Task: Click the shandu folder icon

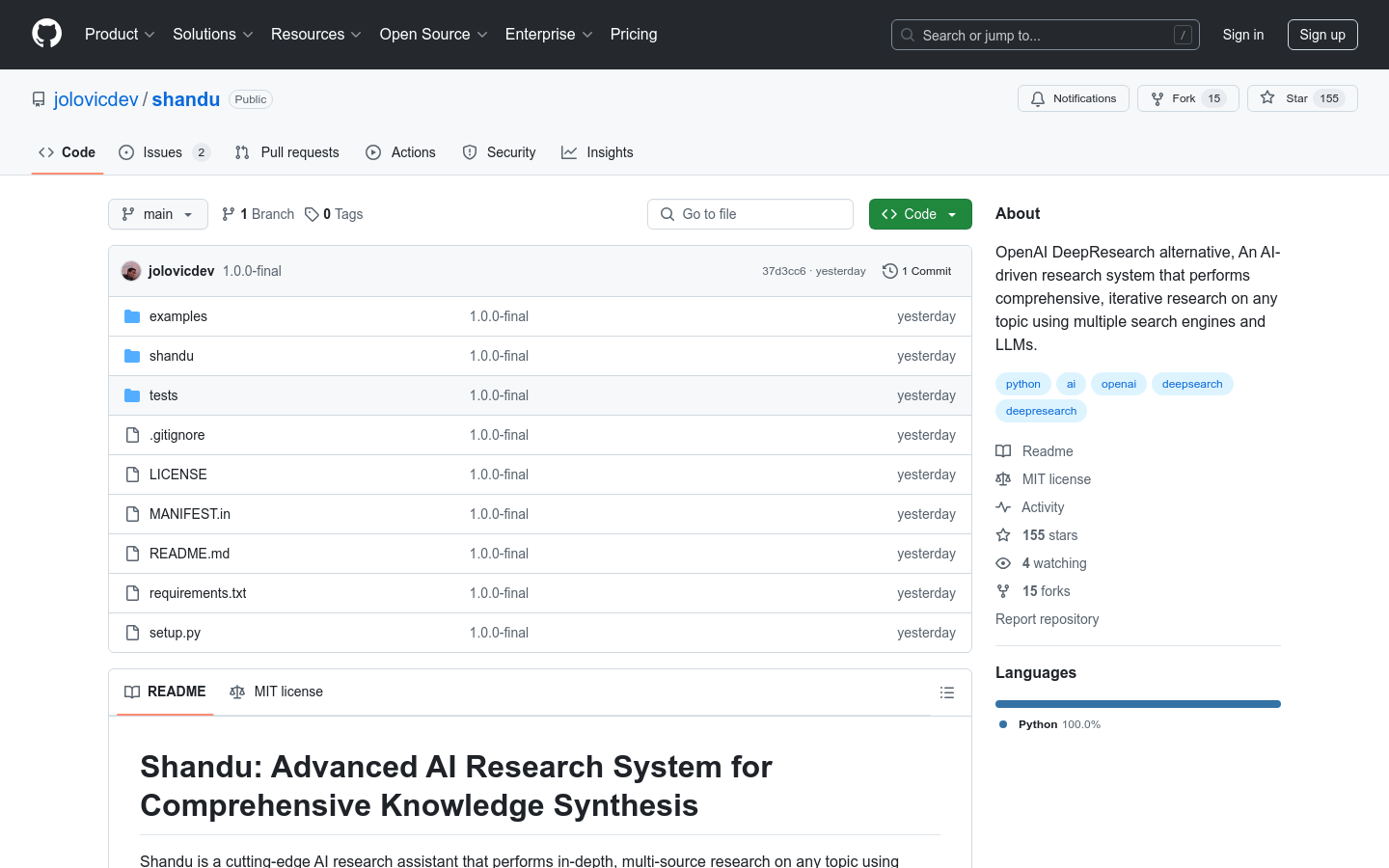Action: [132, 356]
